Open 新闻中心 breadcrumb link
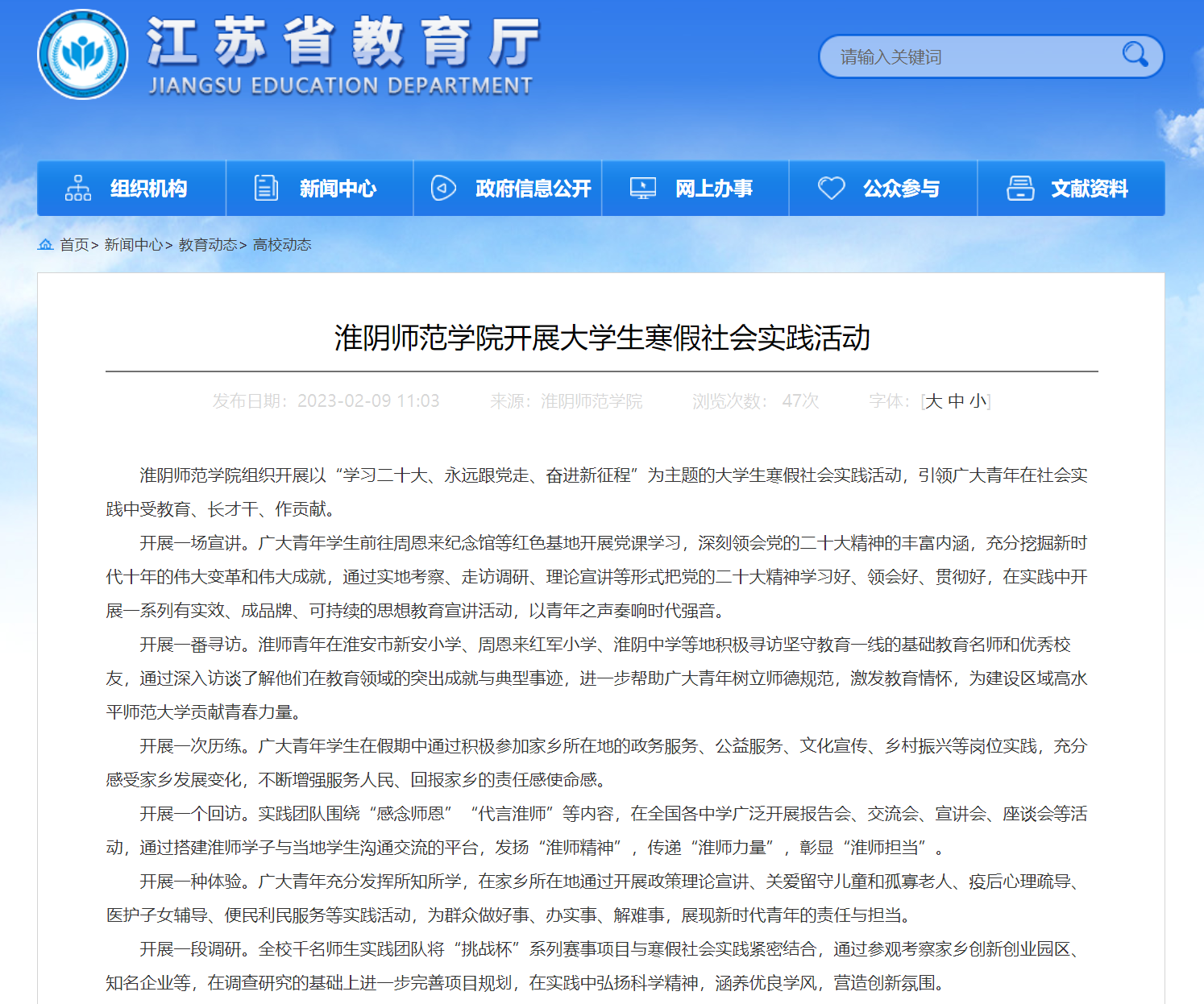The width and height of the screenshot is (1204, 1004). [133, 245]
